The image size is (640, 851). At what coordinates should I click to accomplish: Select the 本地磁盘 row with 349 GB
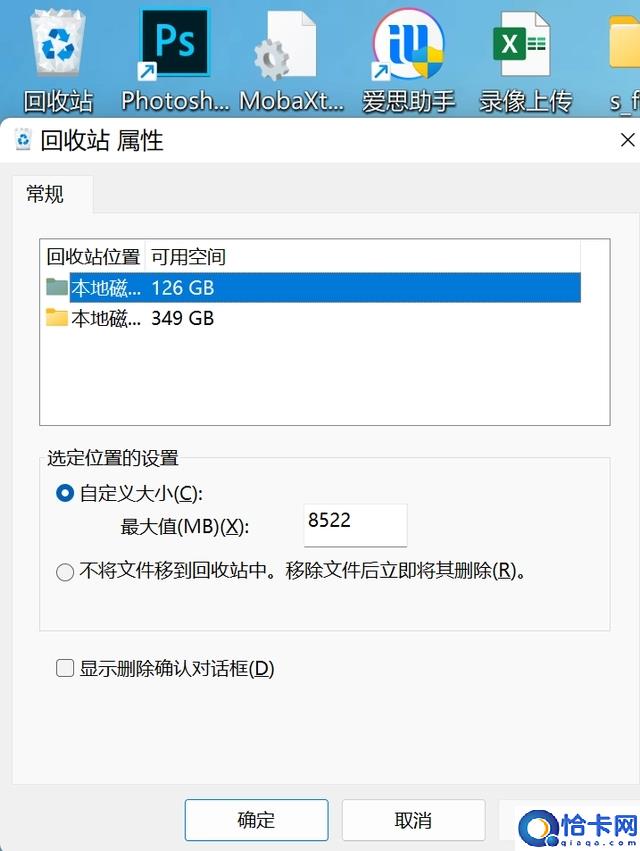tap(313, 318)
